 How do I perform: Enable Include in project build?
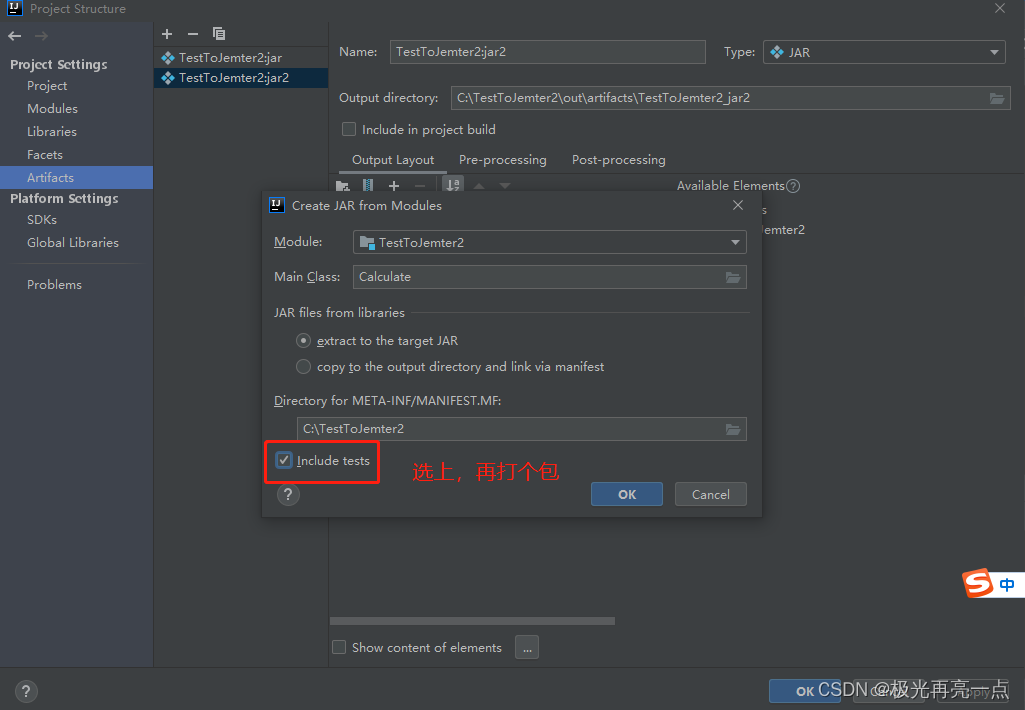pos(349,129)
